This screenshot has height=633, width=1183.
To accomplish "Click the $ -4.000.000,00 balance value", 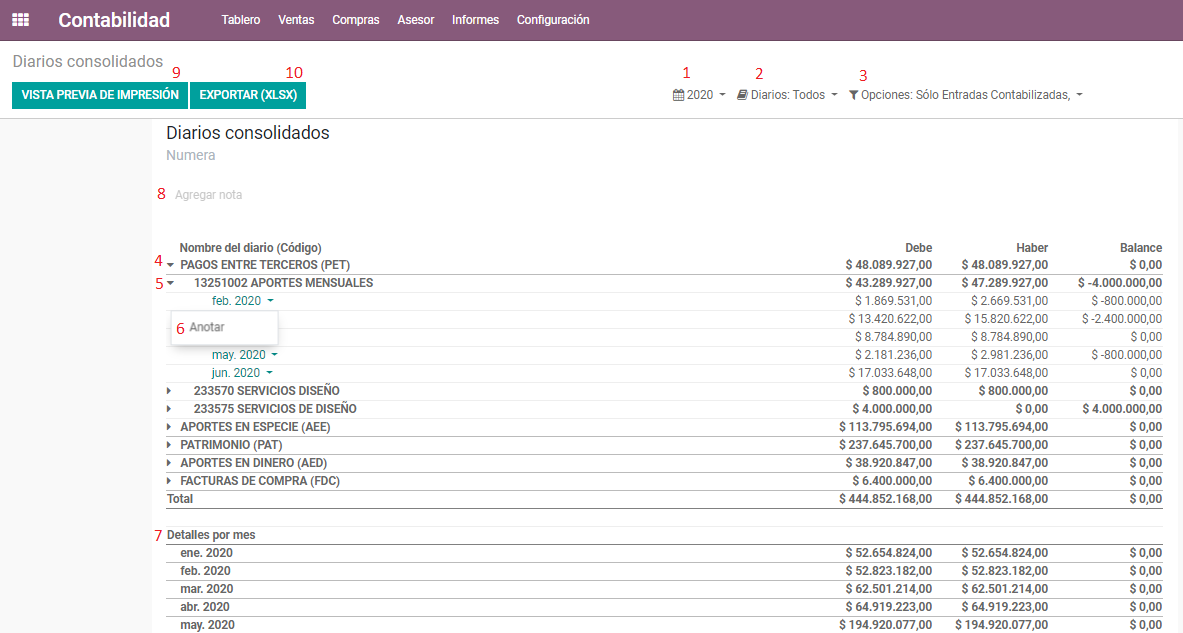I will pyautogui.click(x=1120, y=283).
